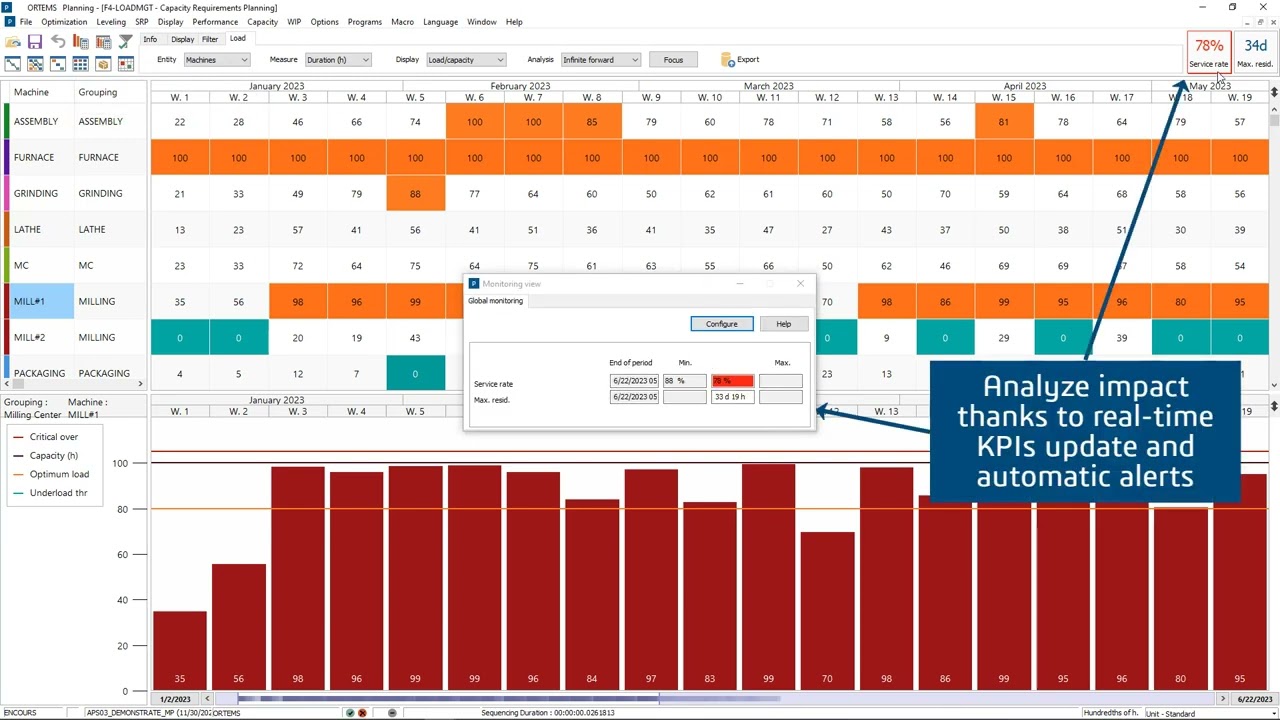Open the load table grid icon

(x=81, y=63)
